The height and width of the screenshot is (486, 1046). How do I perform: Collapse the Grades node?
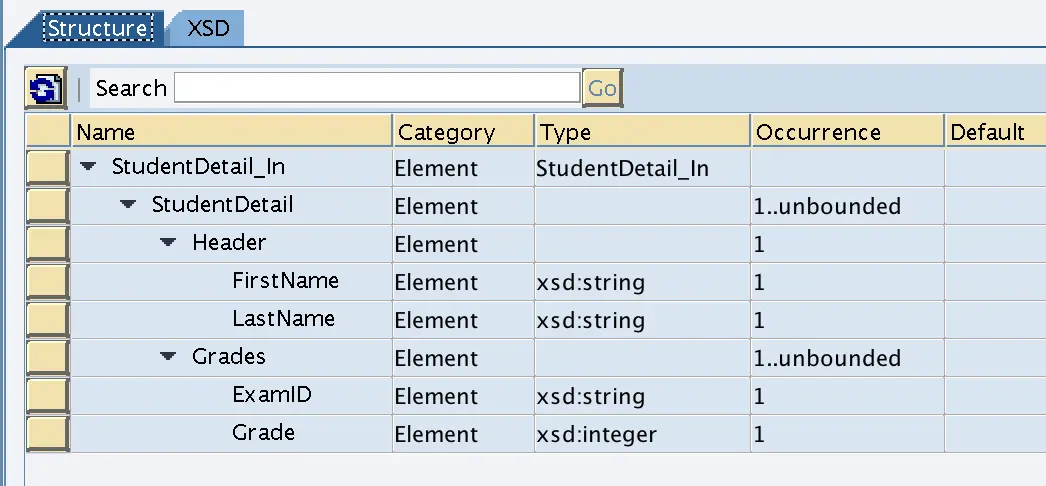pos(168,357)
